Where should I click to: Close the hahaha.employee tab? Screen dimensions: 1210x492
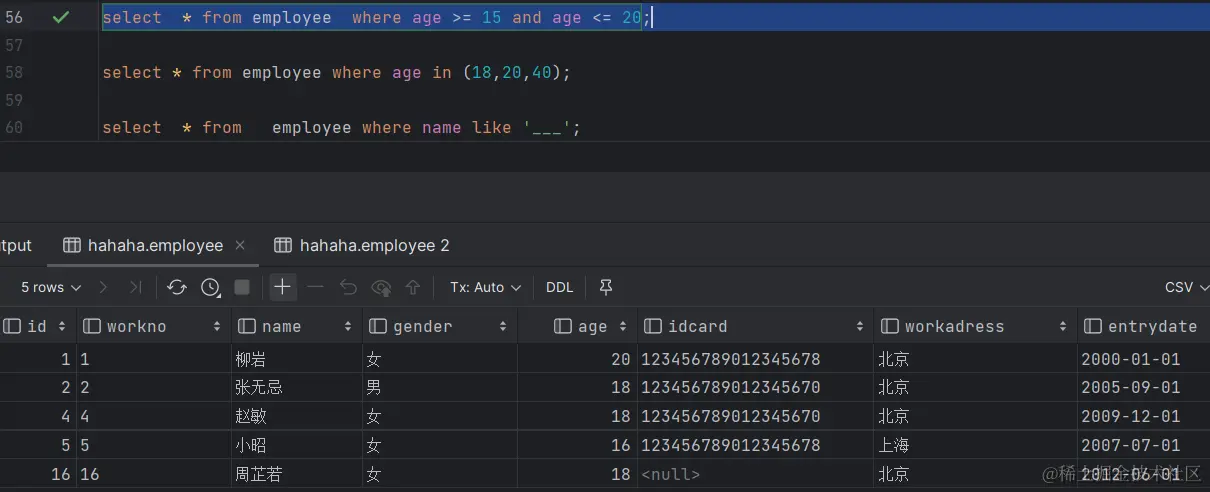pyautogui.click(x=240, y=245)
